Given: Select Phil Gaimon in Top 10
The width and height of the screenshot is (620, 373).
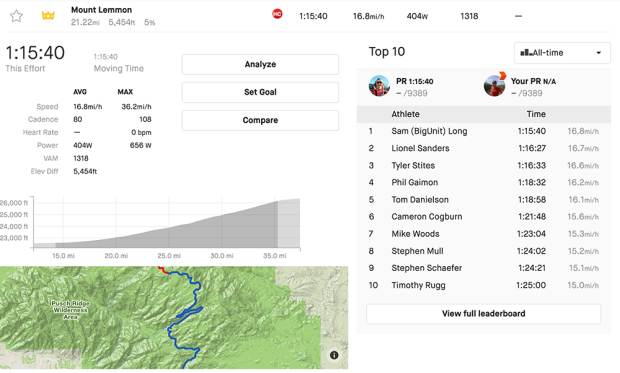Looking at the screenshot, I should [415, 182].
